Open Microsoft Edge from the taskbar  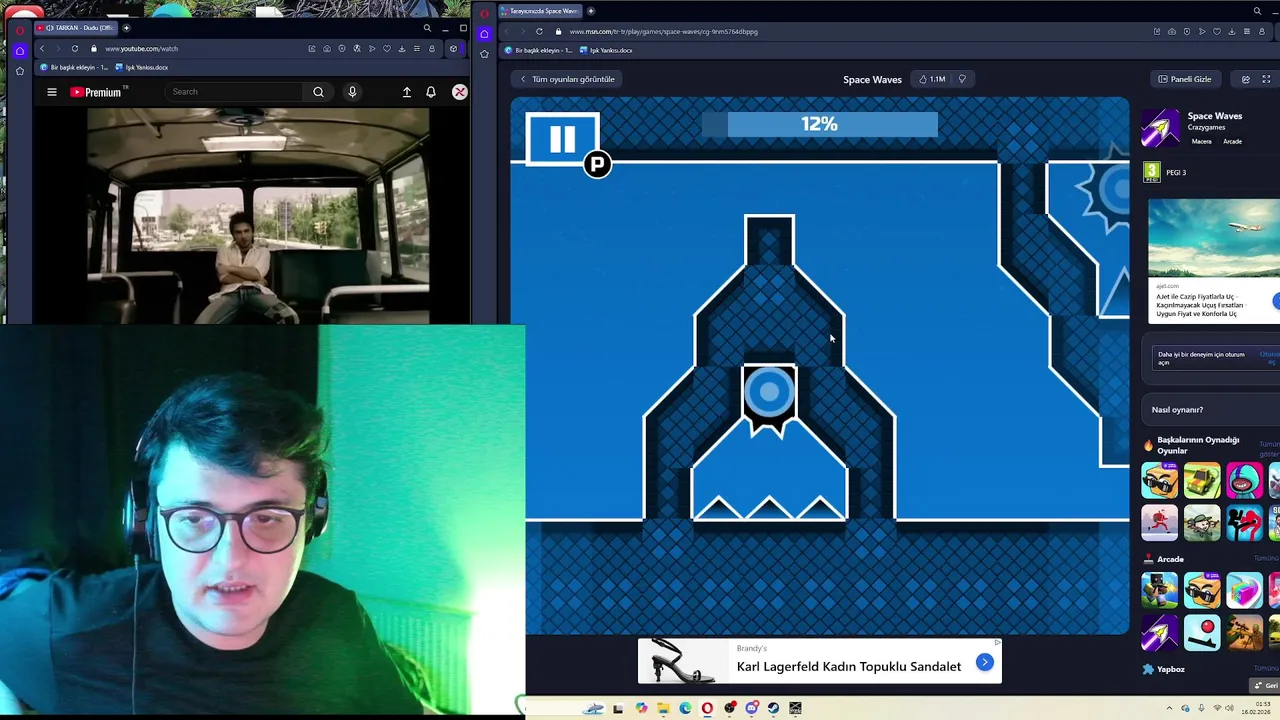(685, 708)
